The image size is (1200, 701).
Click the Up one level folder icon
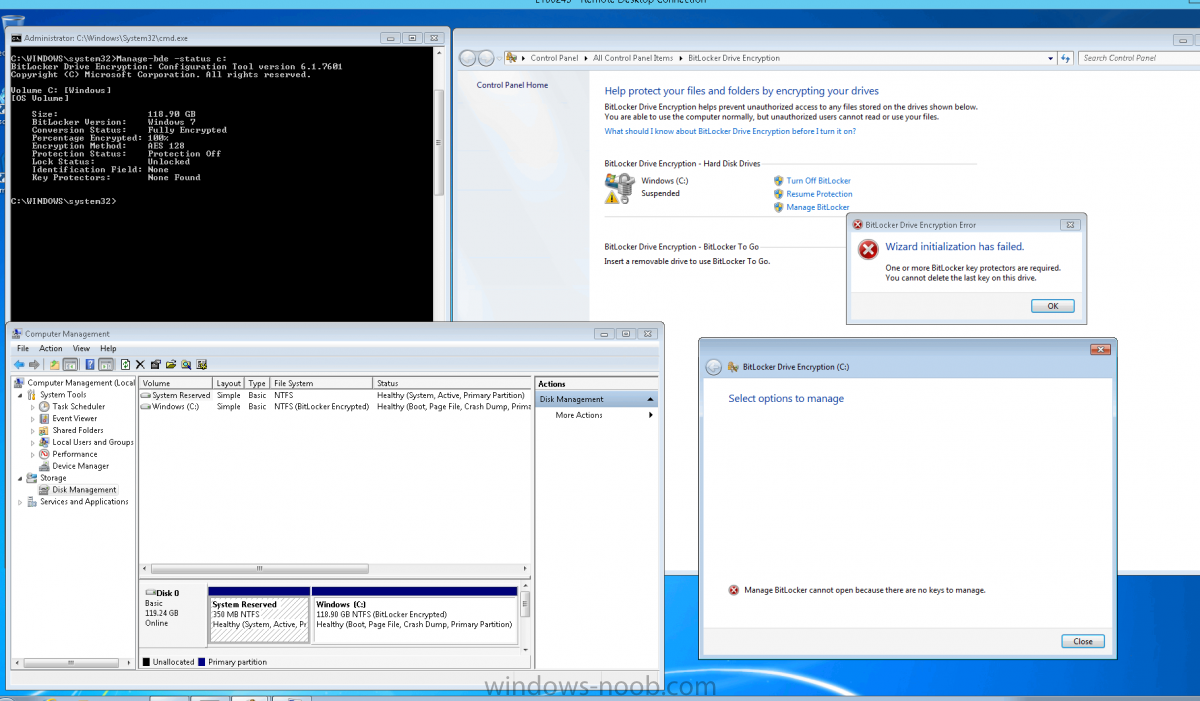click(x=55, y=364)
